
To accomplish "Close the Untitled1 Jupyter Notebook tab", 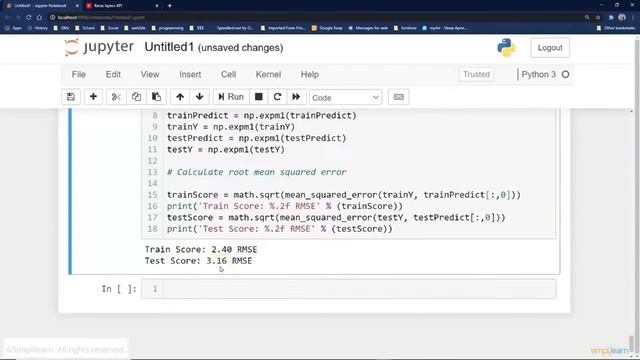I will pos(77,6).
